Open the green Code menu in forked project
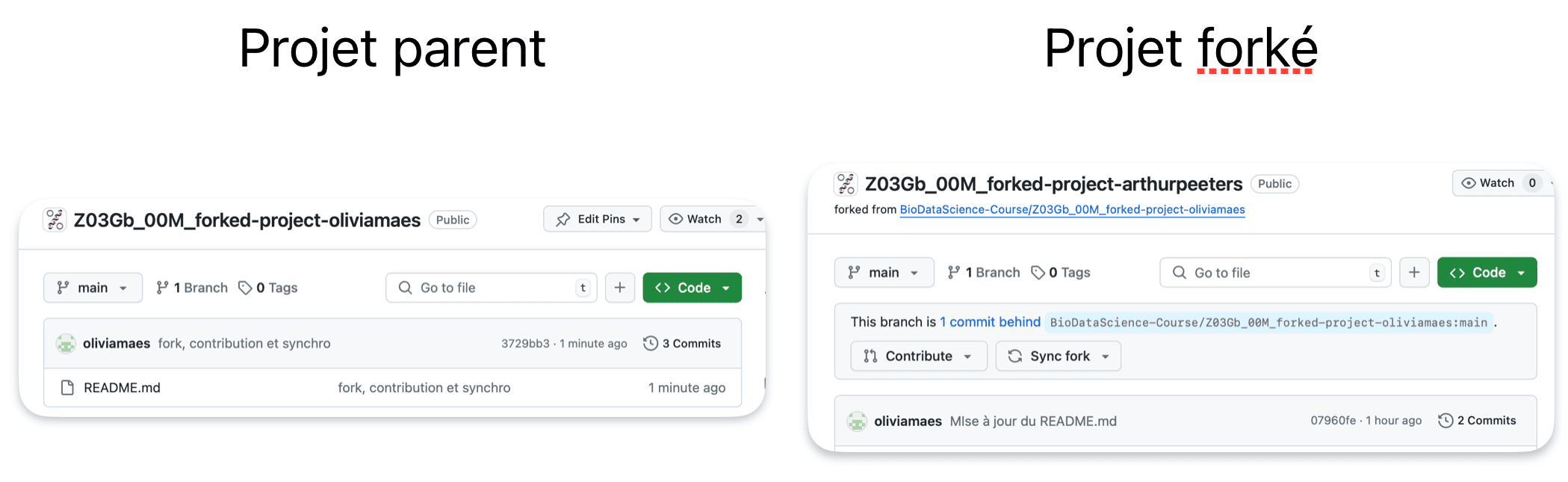The image size is (1568, 482). click(1487, 273)
